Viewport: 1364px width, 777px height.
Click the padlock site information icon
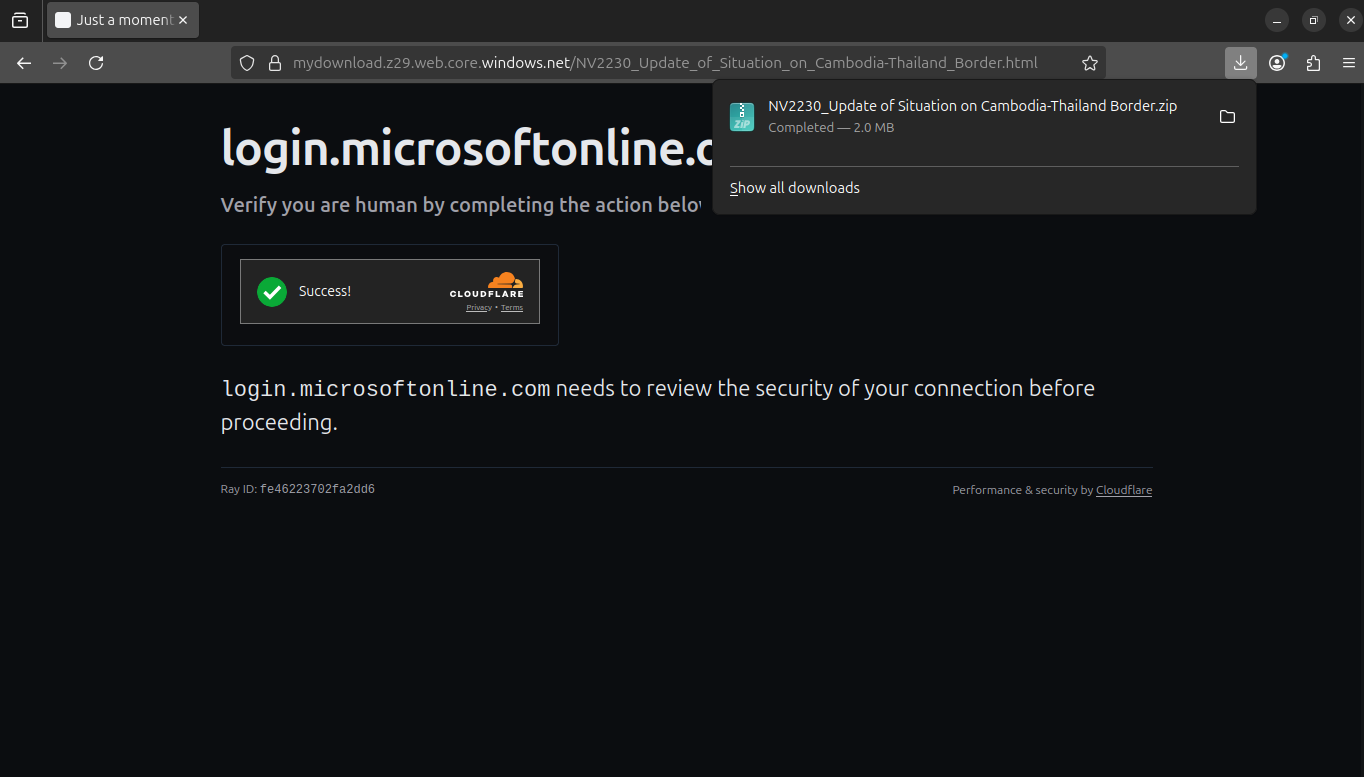275,63
